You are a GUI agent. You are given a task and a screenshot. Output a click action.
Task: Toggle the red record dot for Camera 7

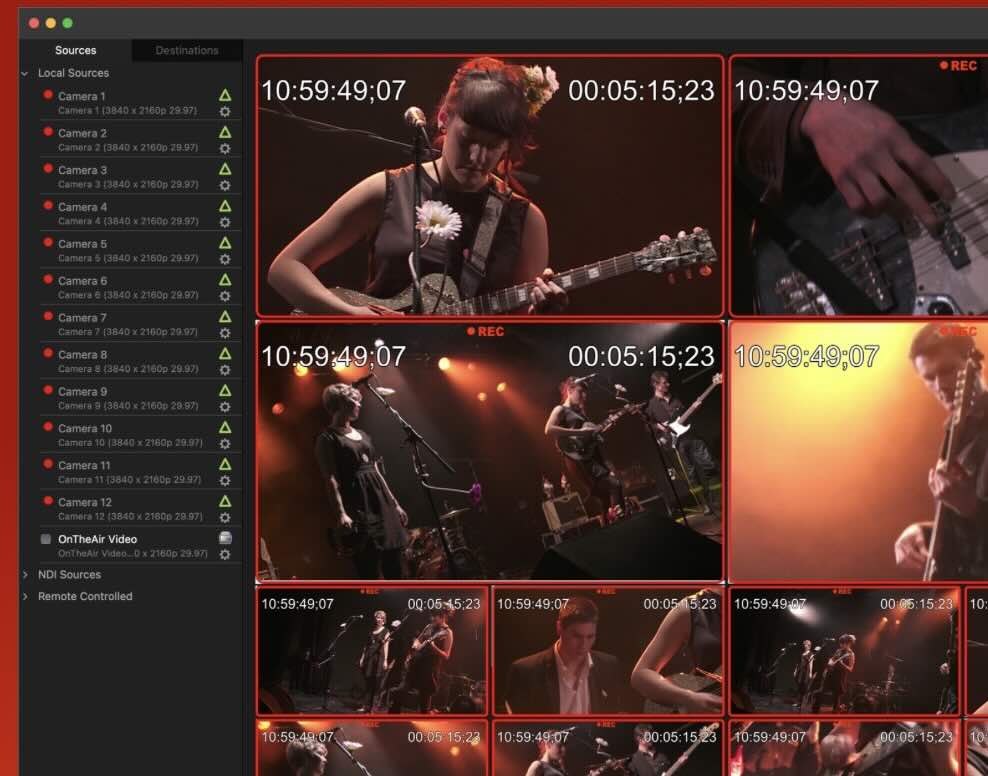pos(47,317)
